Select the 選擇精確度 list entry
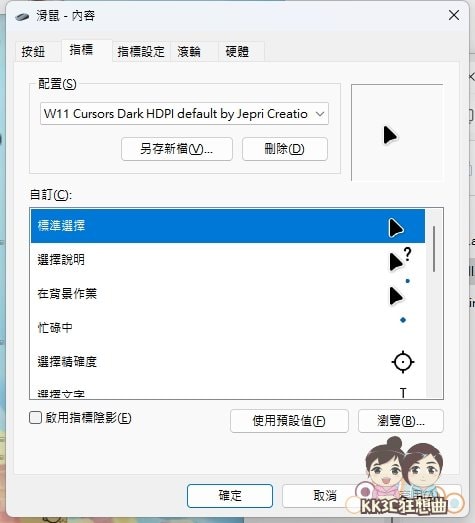 [227, 362]
